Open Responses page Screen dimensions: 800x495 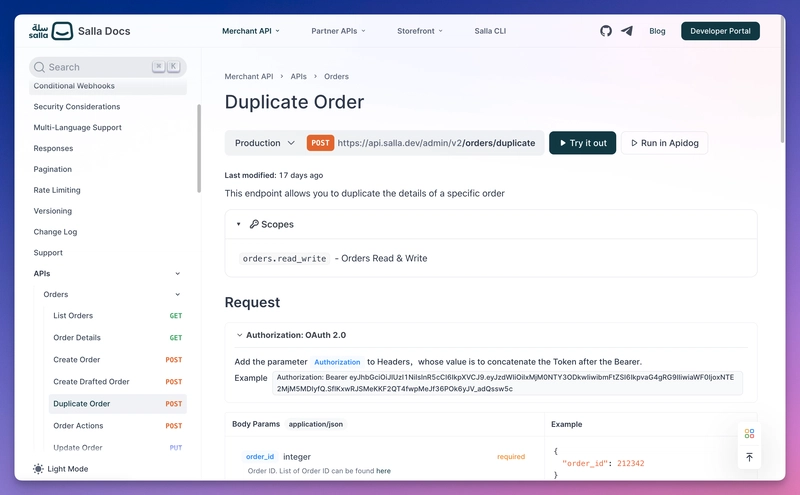(x=53, y=148)
